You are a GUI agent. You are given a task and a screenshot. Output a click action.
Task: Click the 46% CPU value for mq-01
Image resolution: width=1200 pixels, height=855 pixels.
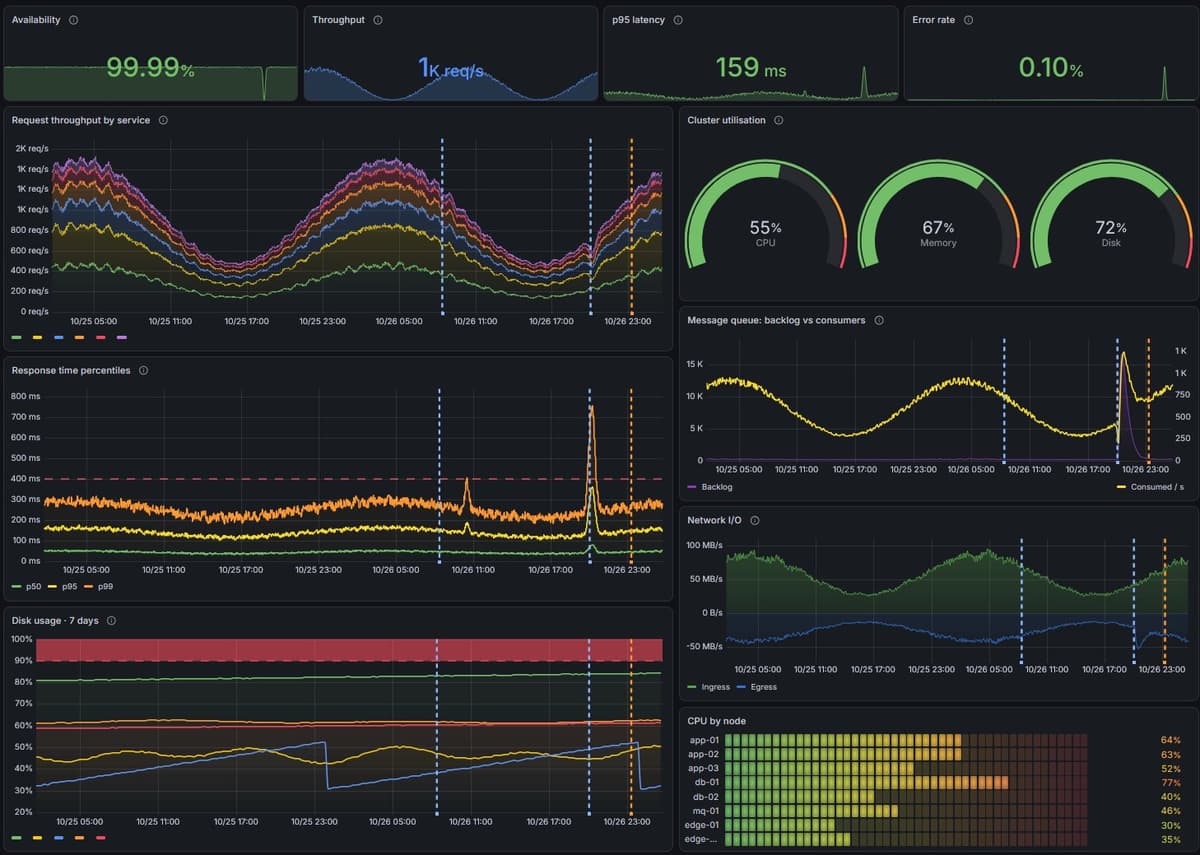[1171, 811]
